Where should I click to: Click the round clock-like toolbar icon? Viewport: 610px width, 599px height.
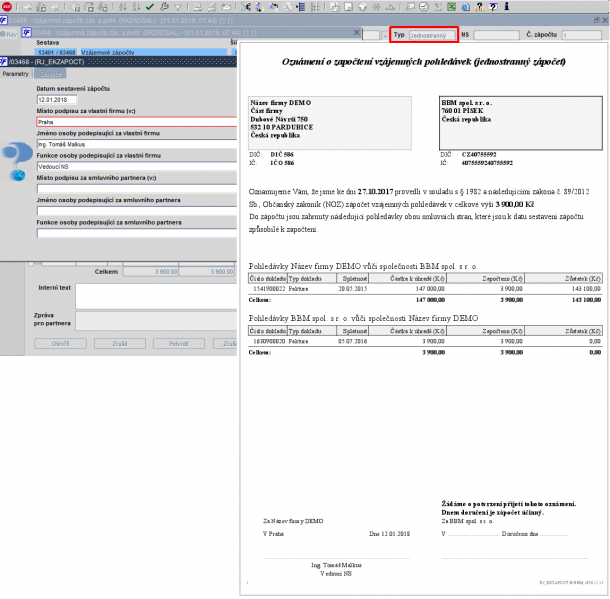(424, 7)
